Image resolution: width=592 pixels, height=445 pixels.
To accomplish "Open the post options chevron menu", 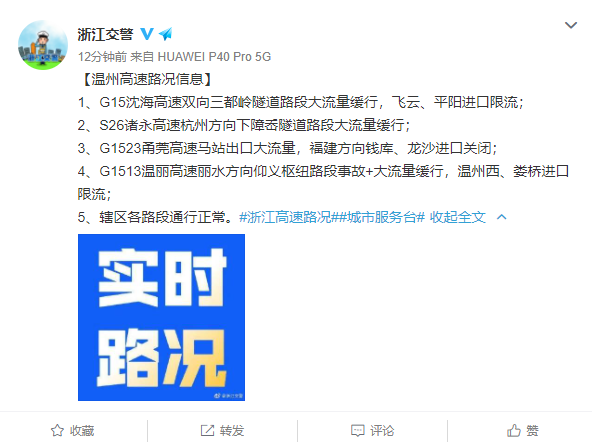I will click(x=571, y=25).
